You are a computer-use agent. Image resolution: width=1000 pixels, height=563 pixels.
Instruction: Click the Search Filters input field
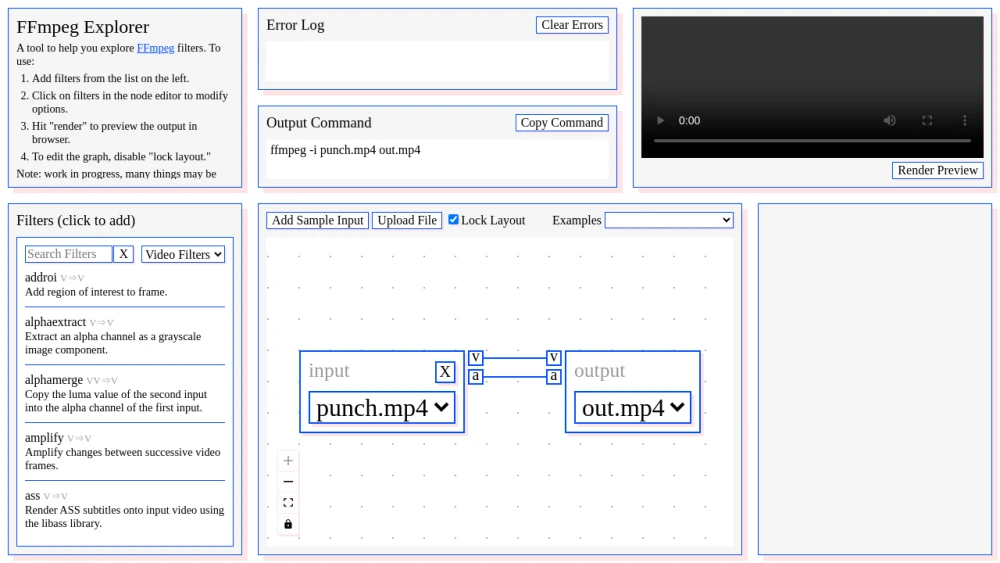68,254
